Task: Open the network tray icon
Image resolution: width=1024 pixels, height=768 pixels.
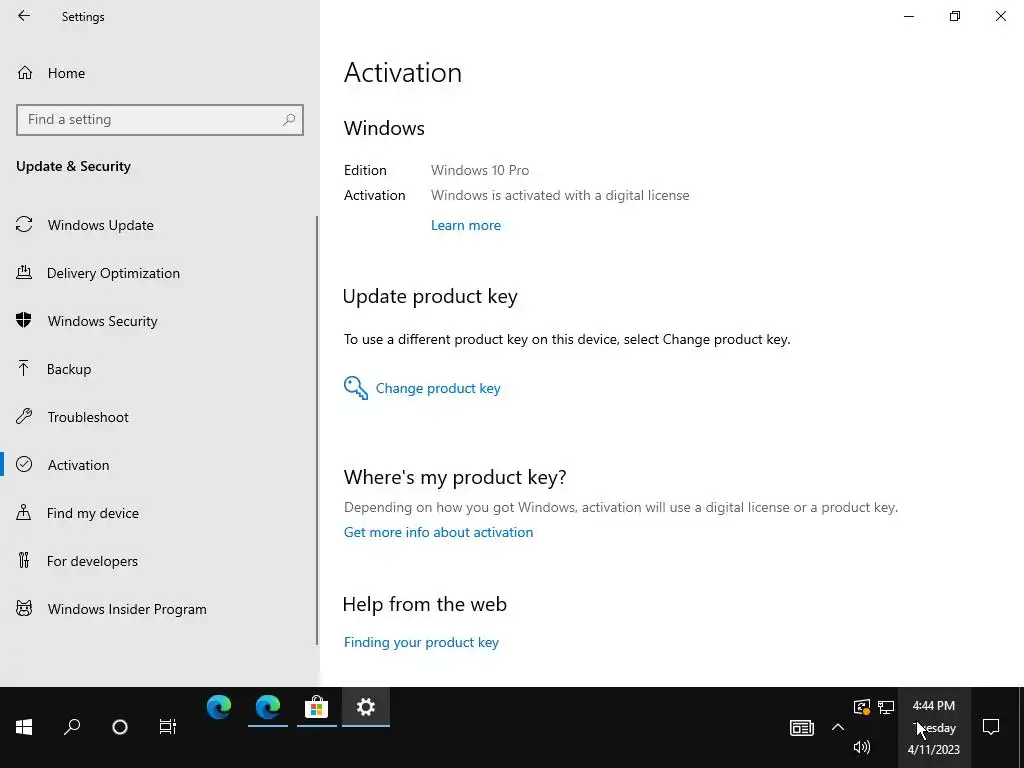Action: point(886,707)
